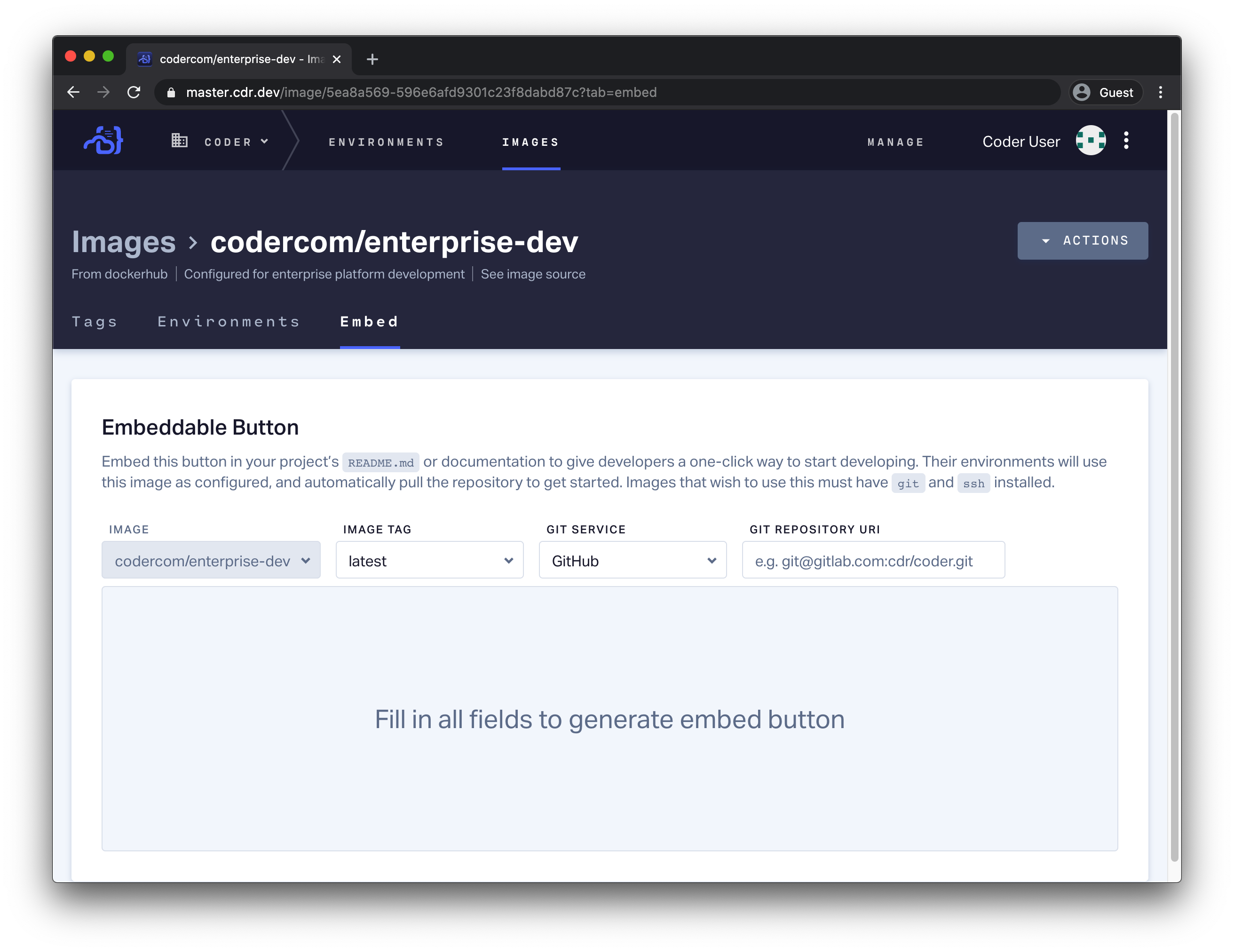1234x952 pixels.
Task: Open the Git Service dropdown
Action: coord(632,561)
